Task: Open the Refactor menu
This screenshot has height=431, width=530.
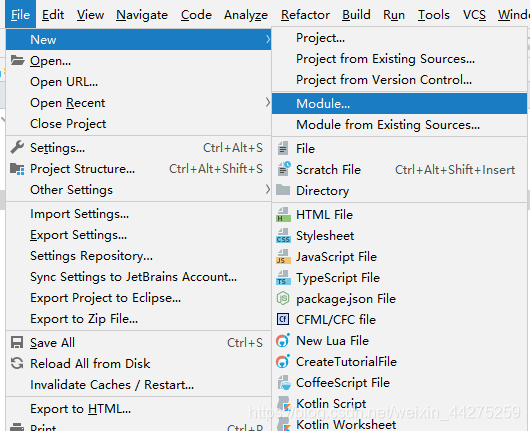Action: [x=305, y=15]
